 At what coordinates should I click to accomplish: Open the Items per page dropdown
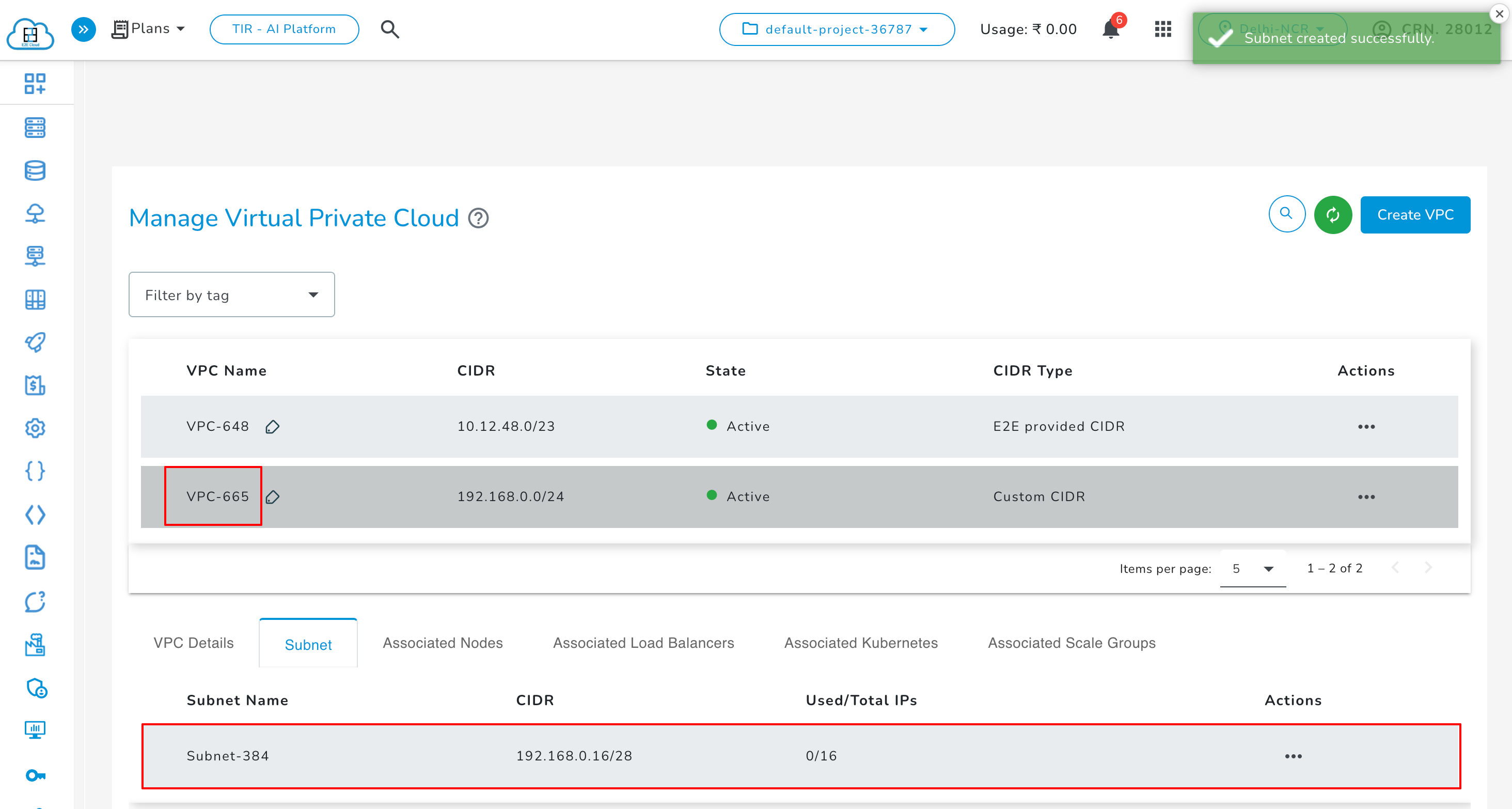(1253, 568)
